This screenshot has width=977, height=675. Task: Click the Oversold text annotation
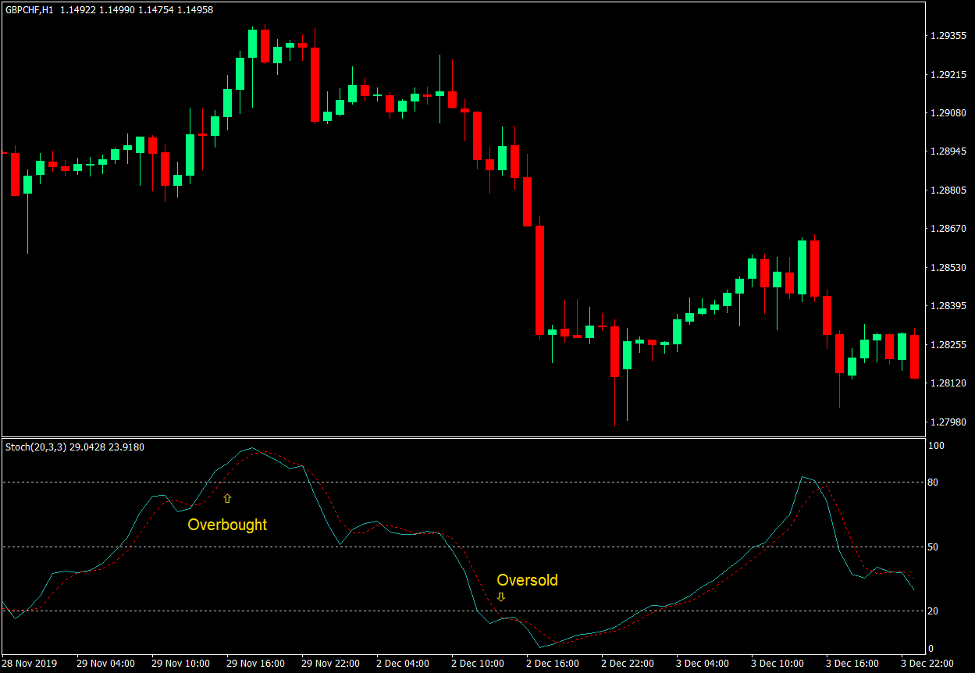coord(529,580)
